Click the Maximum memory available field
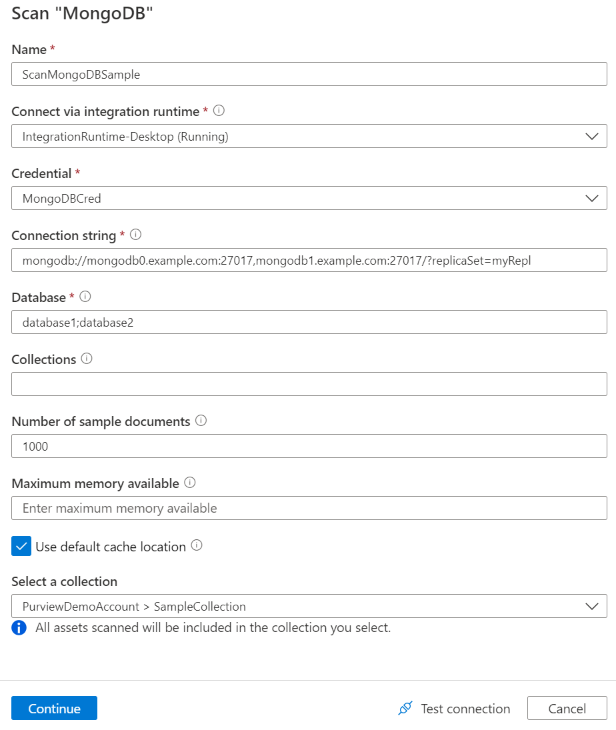The width and height of the screenshot is (616, 730). point(308,508)
